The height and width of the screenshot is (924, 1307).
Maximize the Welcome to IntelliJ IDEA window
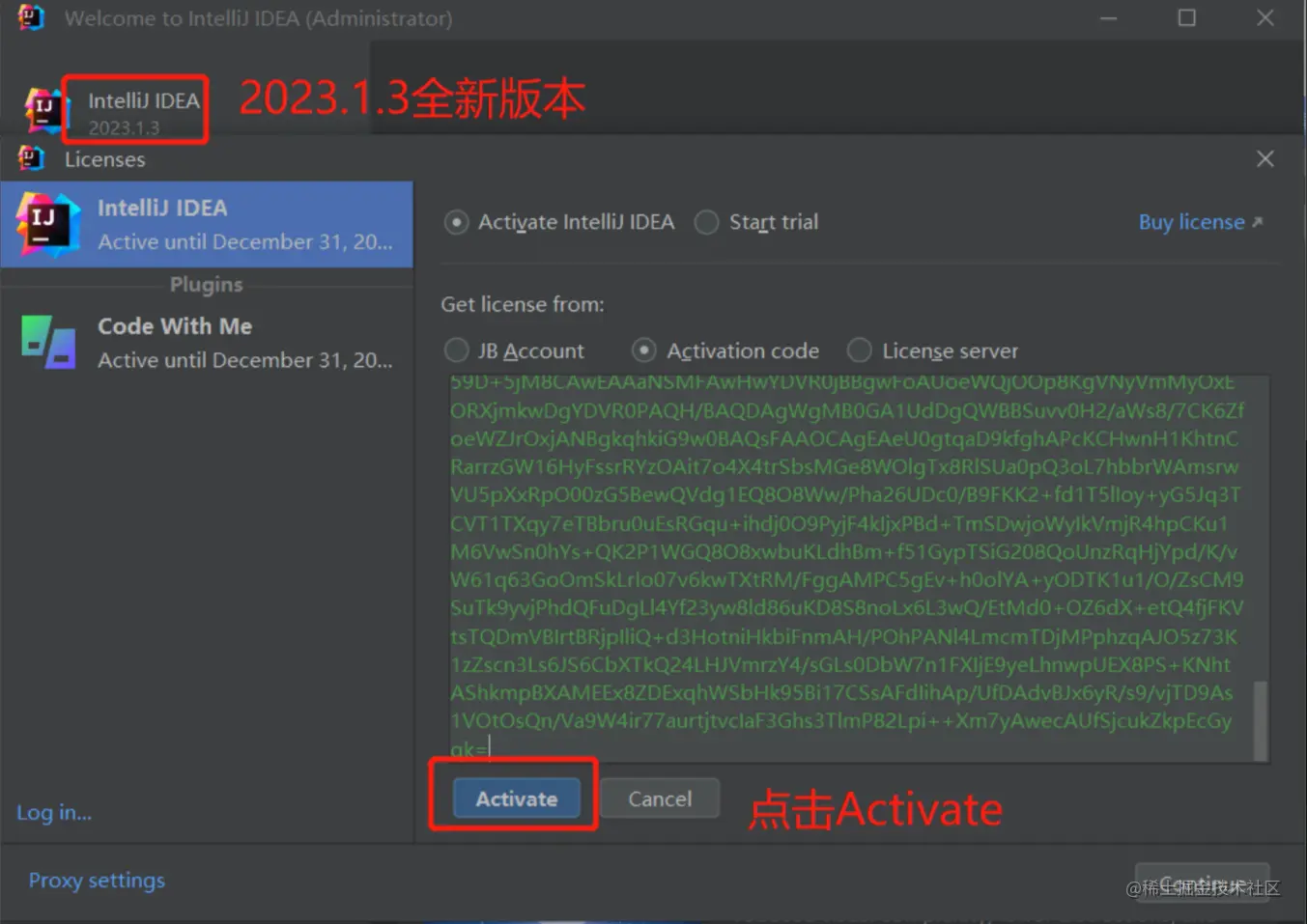click(x=1186, y=17)
